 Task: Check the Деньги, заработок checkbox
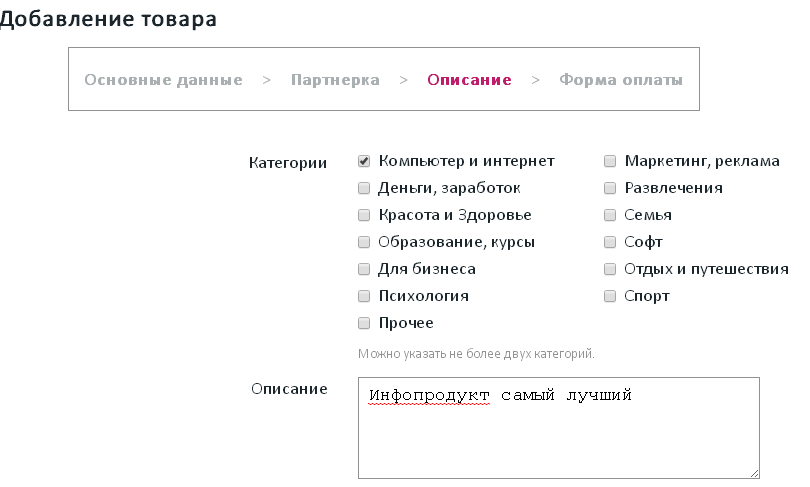coord(364,188)
